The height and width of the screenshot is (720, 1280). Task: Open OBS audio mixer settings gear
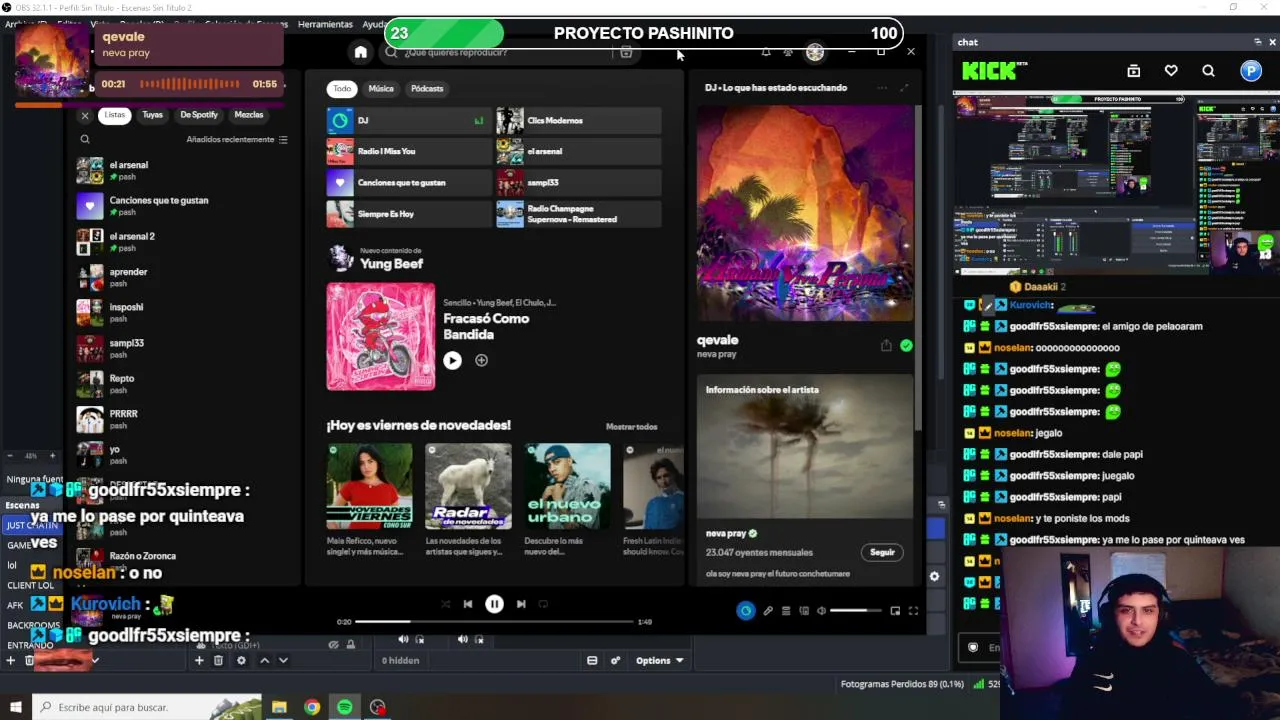click(615, 660)
